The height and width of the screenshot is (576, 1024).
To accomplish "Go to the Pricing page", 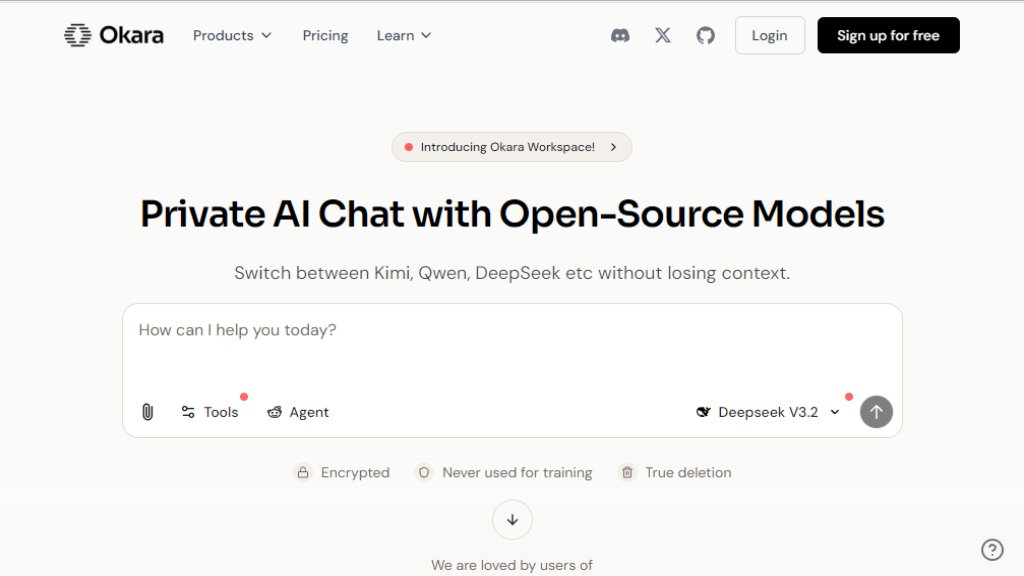I will [325, 35].
